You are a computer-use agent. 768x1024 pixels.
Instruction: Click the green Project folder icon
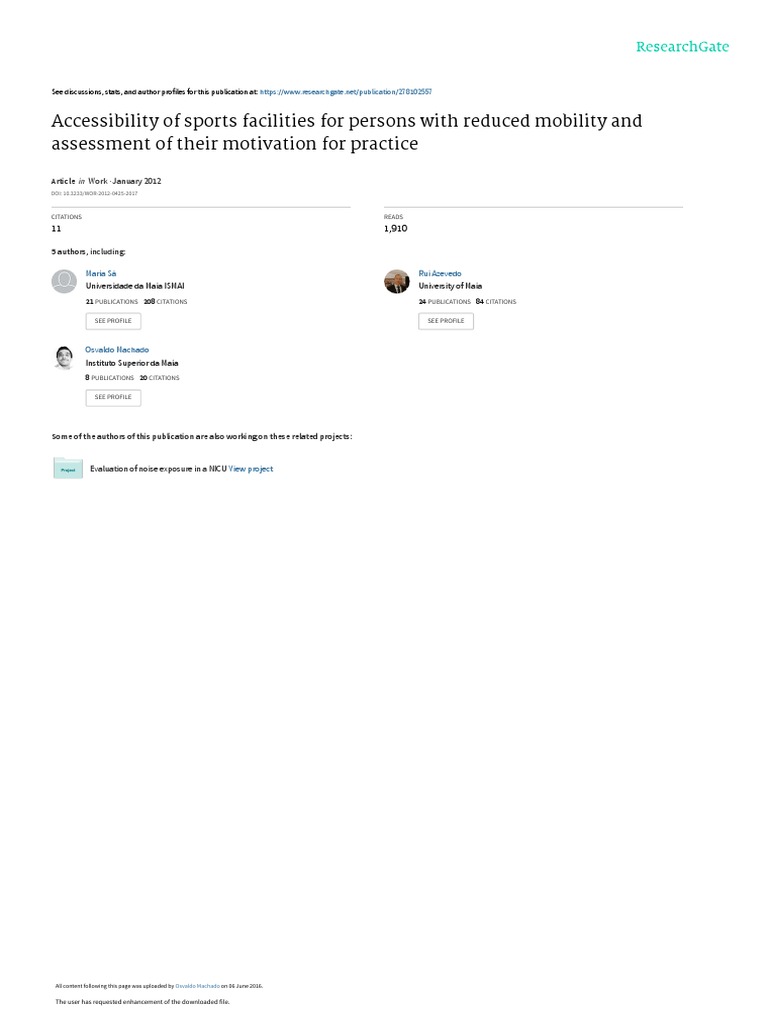tap(67, 468)
